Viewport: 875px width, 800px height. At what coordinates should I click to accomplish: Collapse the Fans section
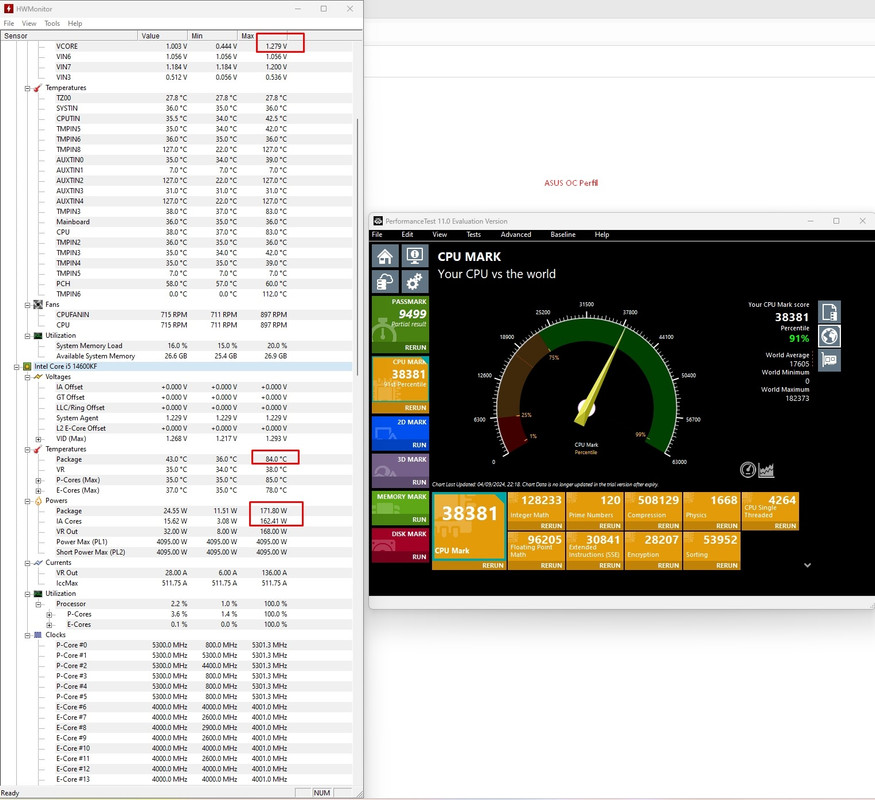click(27, 305)
